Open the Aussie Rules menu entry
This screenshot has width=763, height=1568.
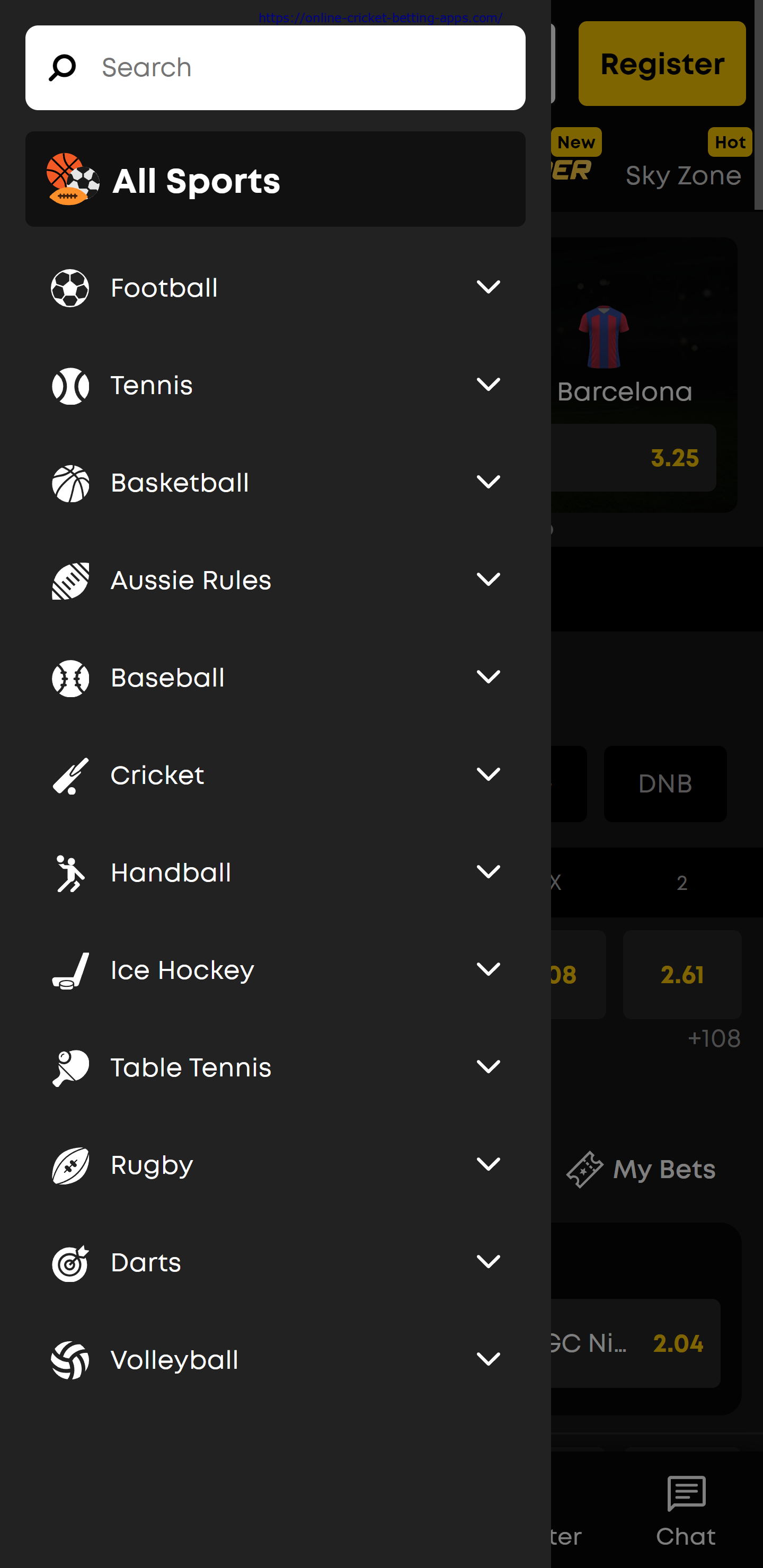point(191,581)
